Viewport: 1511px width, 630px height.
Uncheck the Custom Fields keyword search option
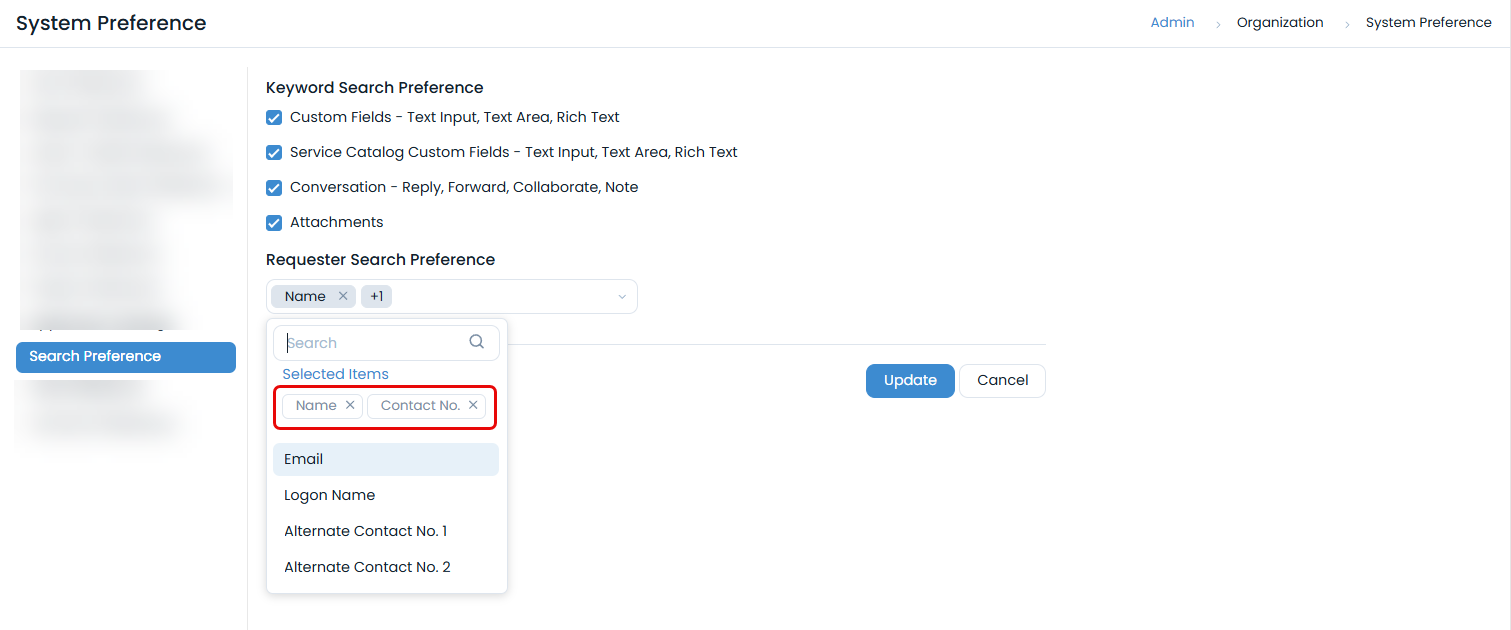tap(274, 117)
